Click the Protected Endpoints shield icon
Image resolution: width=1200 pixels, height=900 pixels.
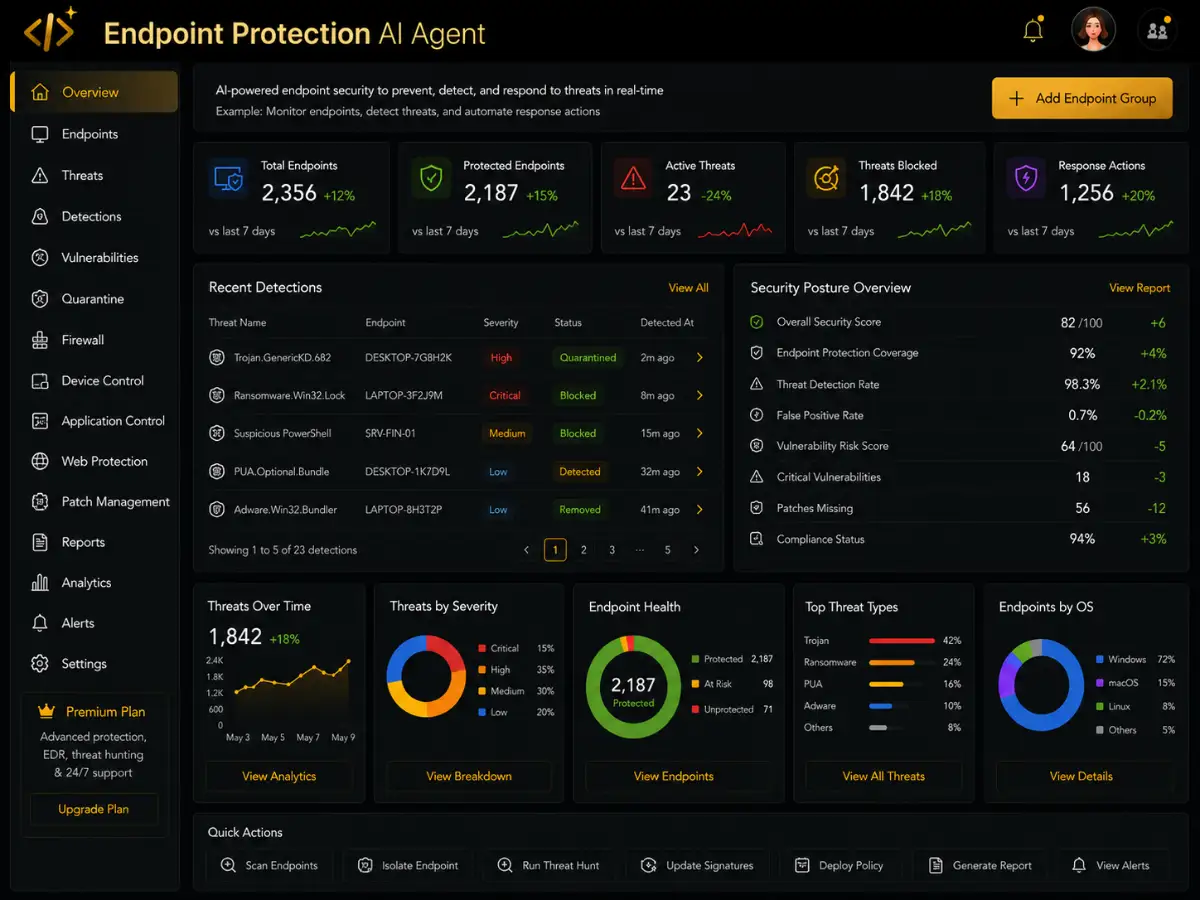click(x=431, y=179)
